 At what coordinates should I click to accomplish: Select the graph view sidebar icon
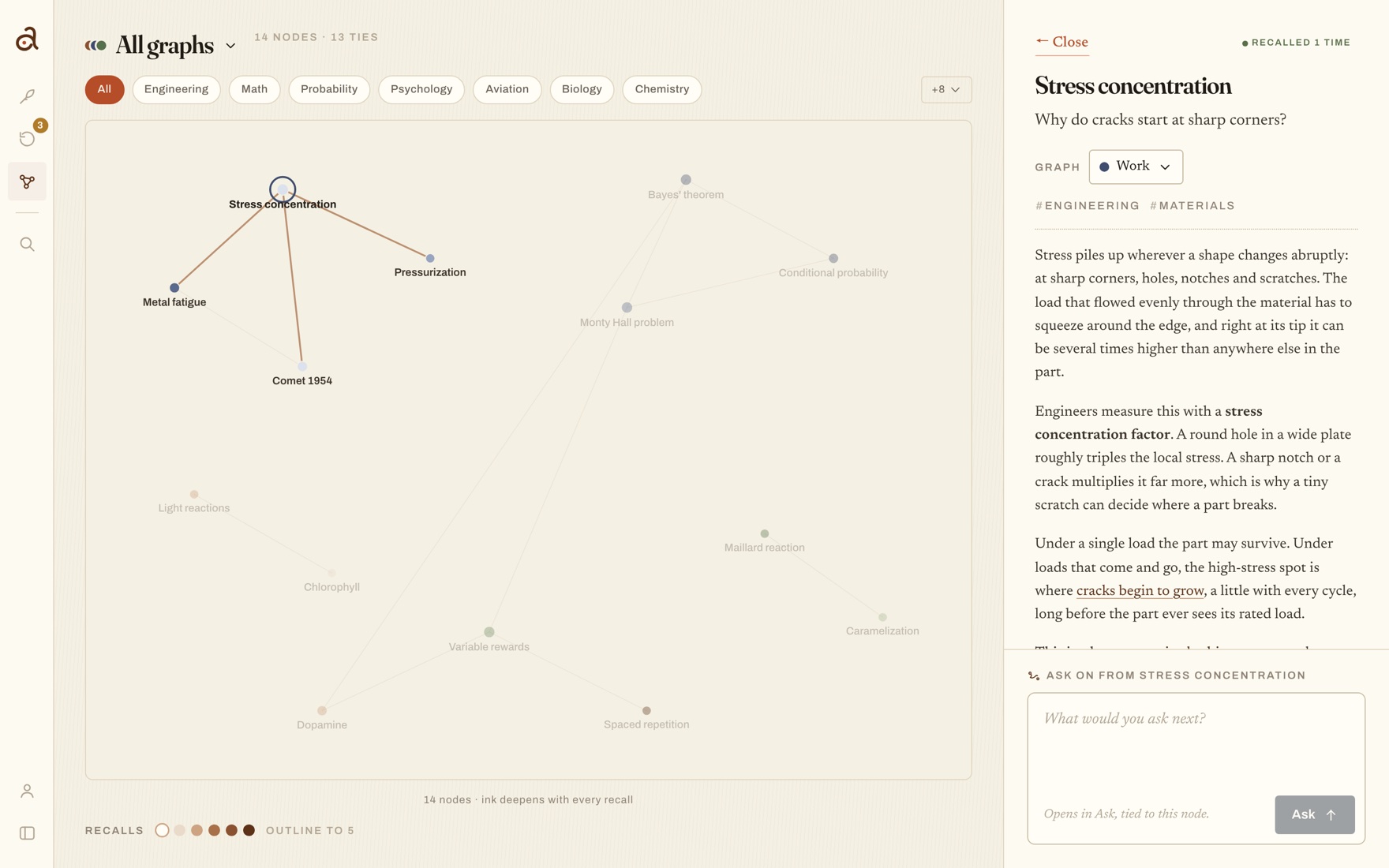27,181
